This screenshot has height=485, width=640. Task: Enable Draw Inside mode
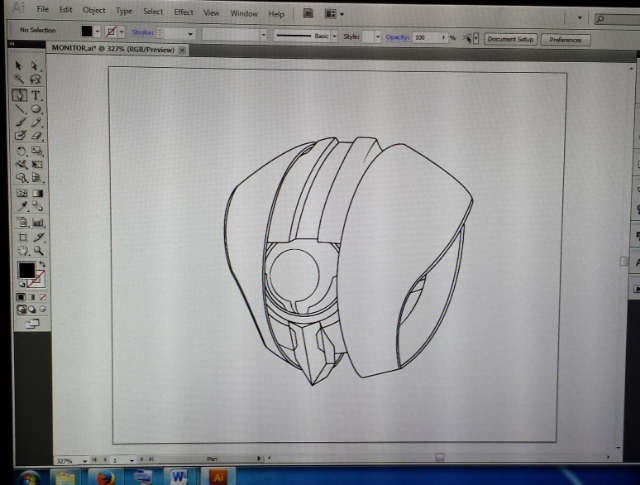click(x=43, y=309)
